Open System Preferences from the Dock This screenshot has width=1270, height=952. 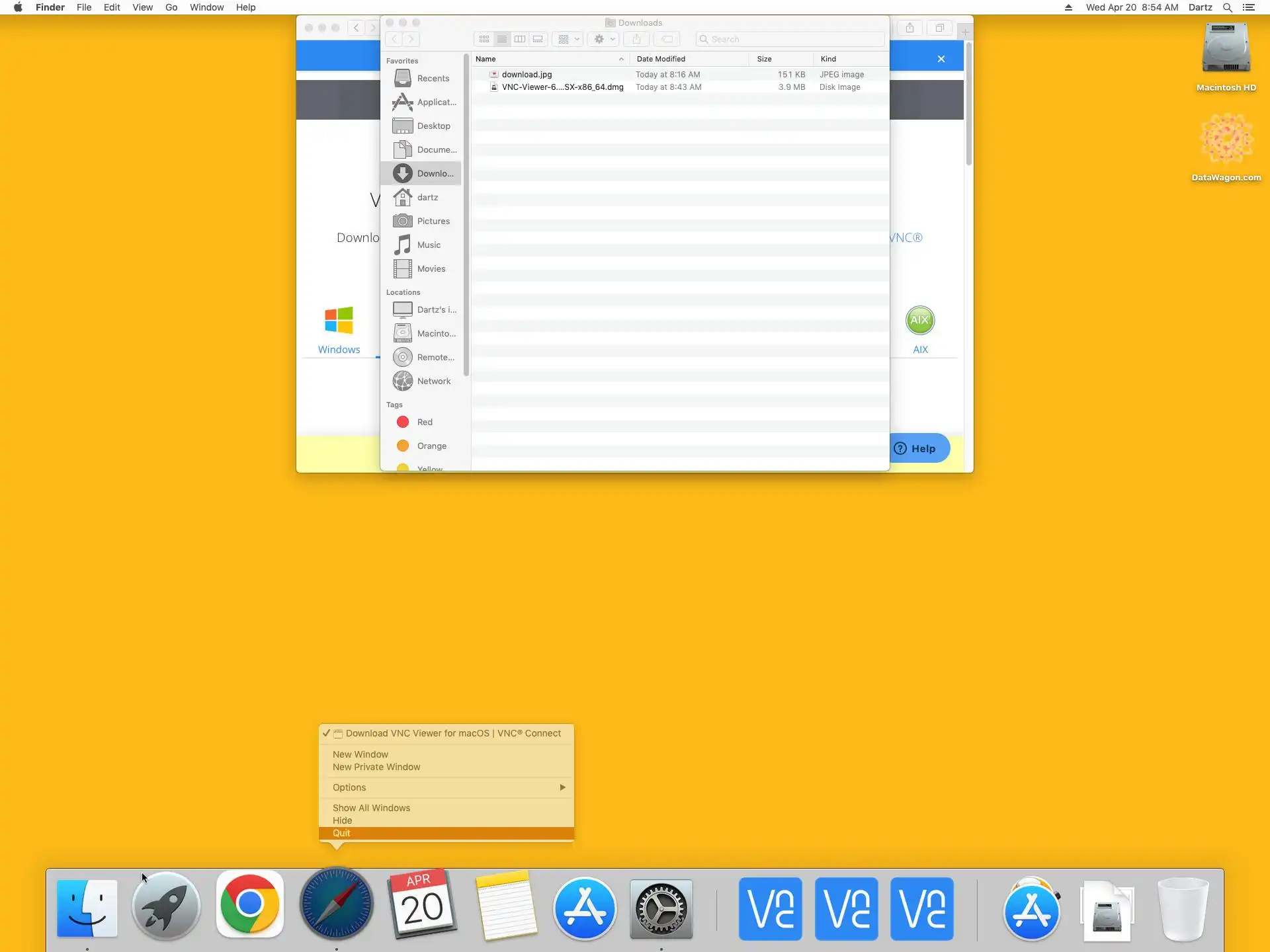click(661, 909)
